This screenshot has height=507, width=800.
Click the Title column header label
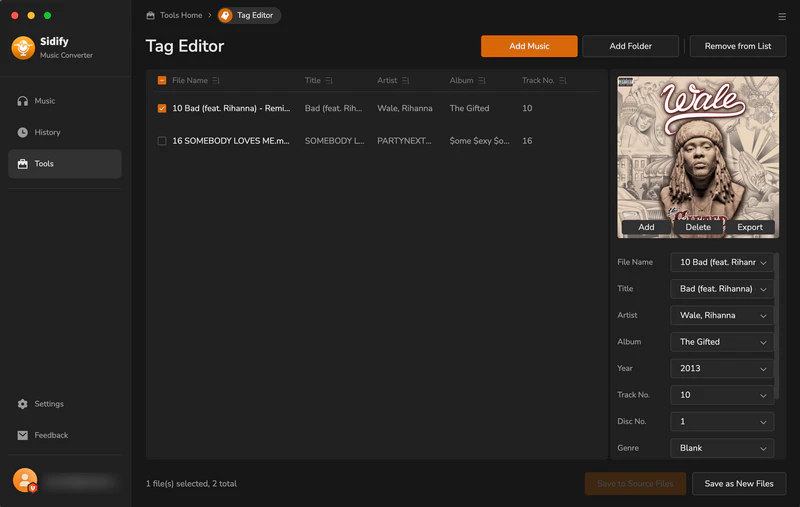click(x=313, y=81)
